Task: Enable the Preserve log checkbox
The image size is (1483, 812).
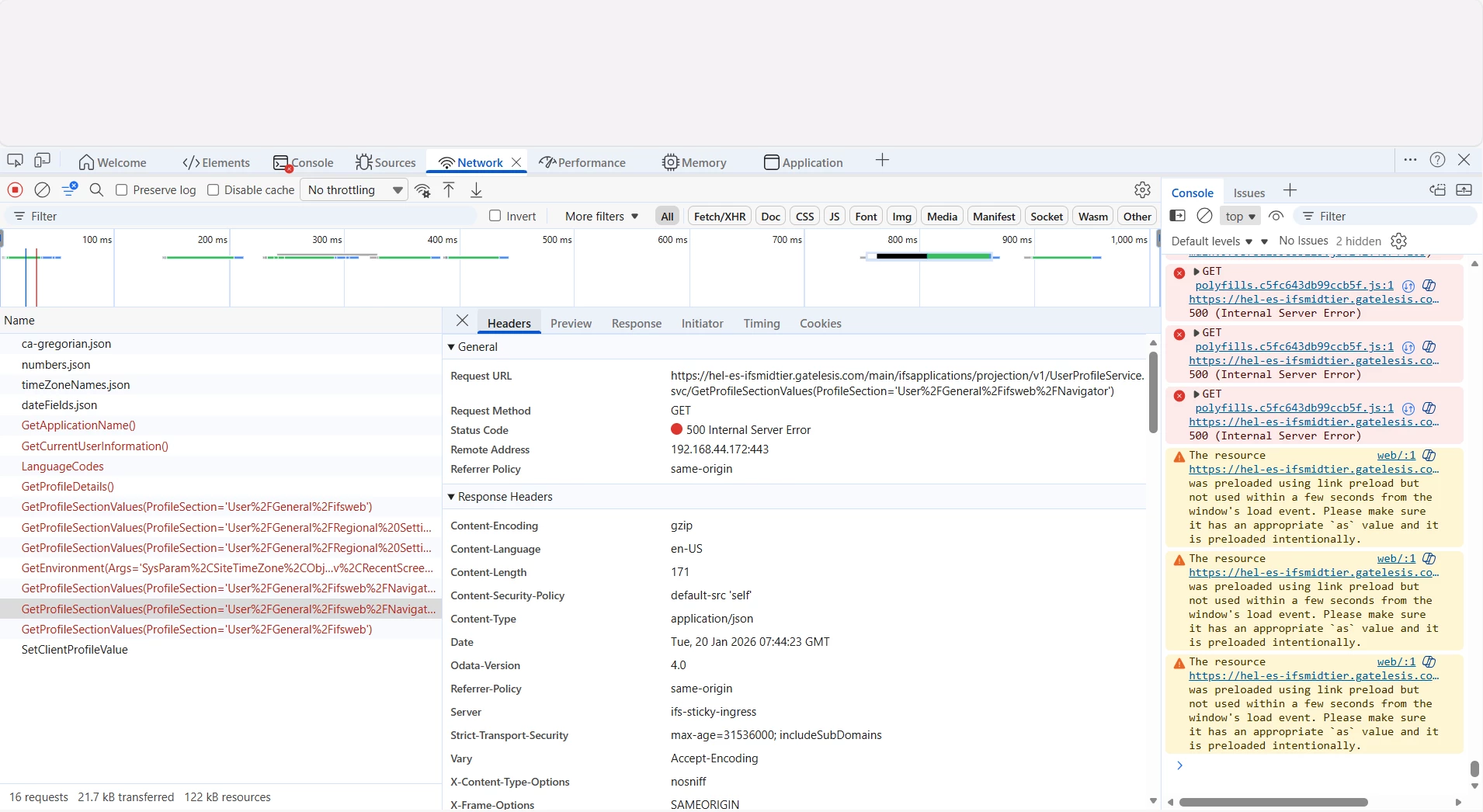Action: click(x=122, y=190)
